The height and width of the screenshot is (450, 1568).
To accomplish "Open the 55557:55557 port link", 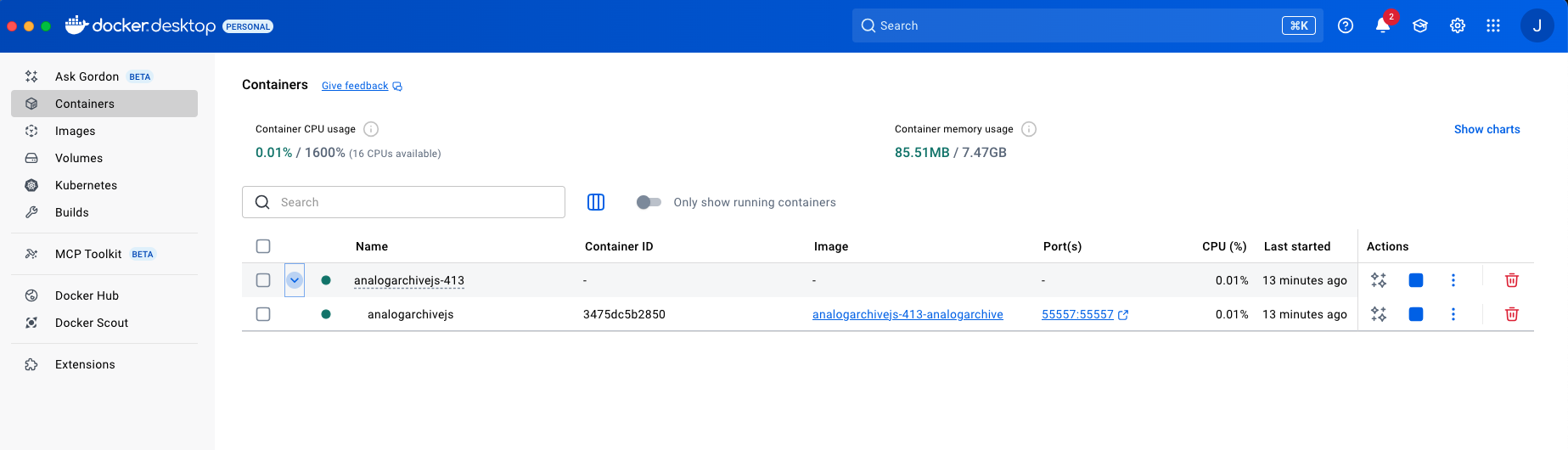I will 1077,314.
